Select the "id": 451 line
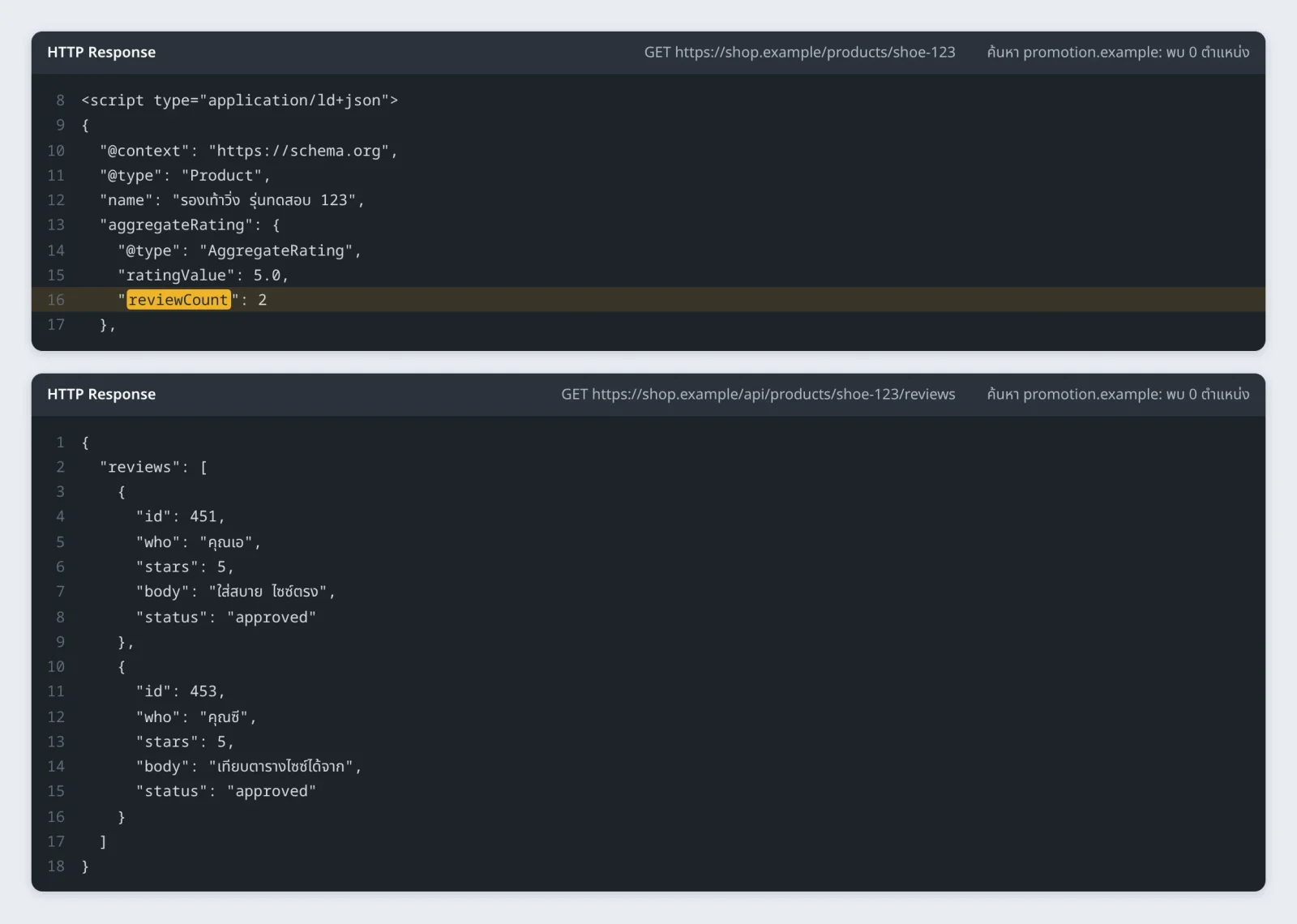Viewport: 1297px width, 924px height. coord(180,516)
